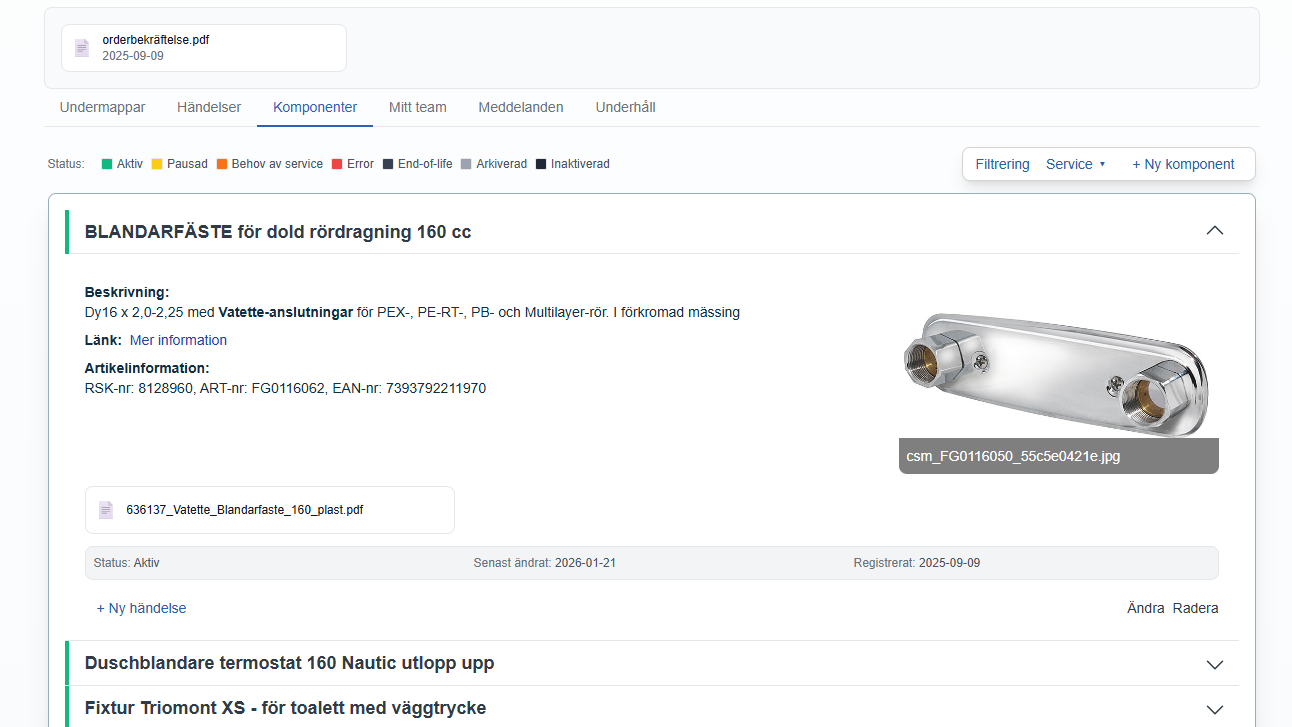Image resolution: width=1292 pixels, height=727 pixels.
Task: Open the Service dropdown menu
Action: (1076, 164)
